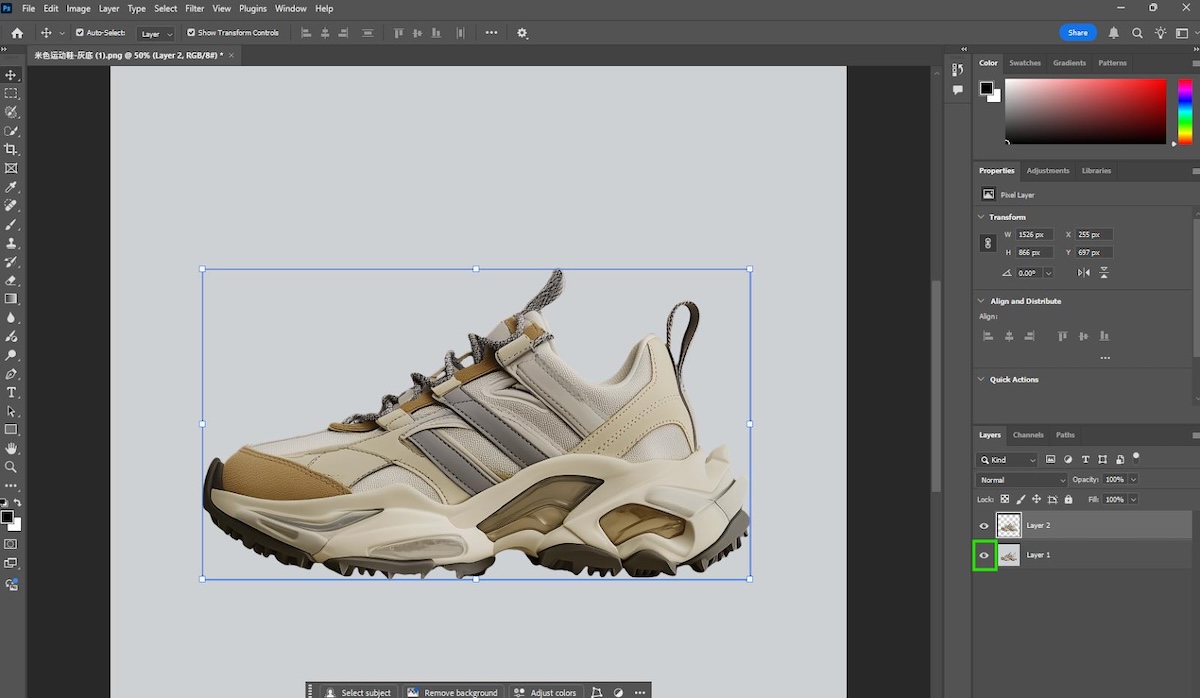Hide Layer 2 using its eye icon
The image size is (1200, 698).
pyautogui.click(x=984, y=525)
